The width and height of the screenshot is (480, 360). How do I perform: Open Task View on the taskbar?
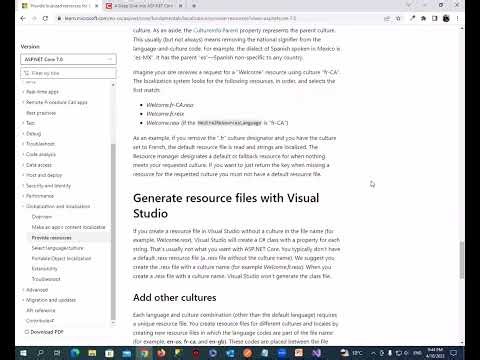point(57,353)
